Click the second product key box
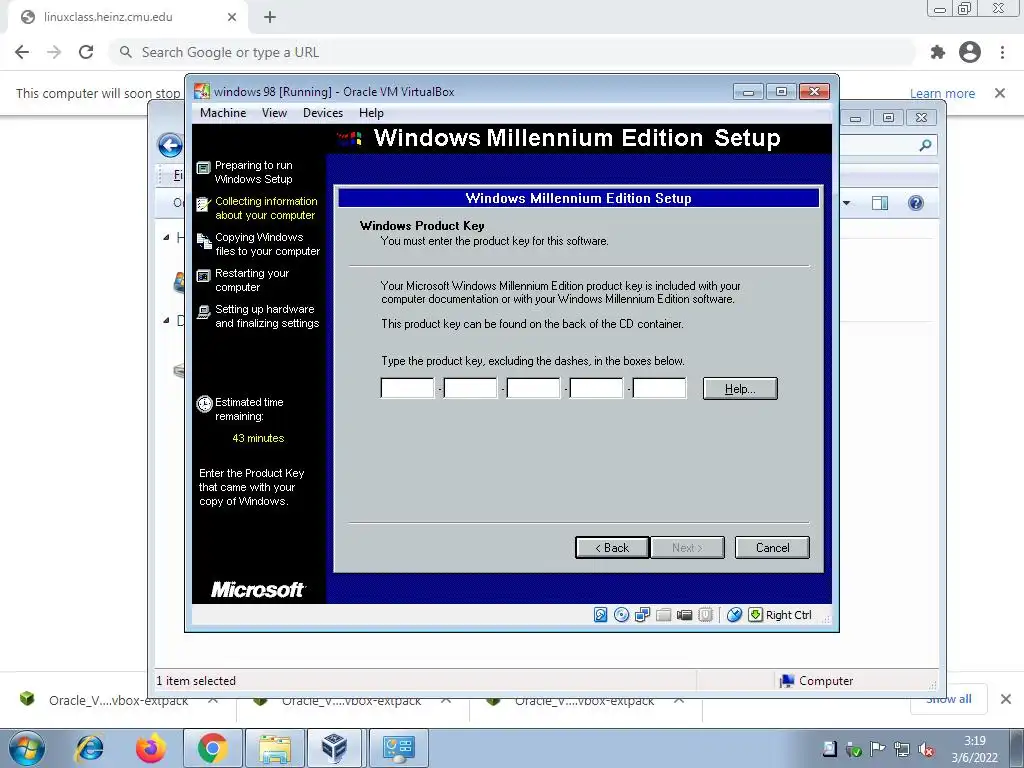 (x=470, y=388)
